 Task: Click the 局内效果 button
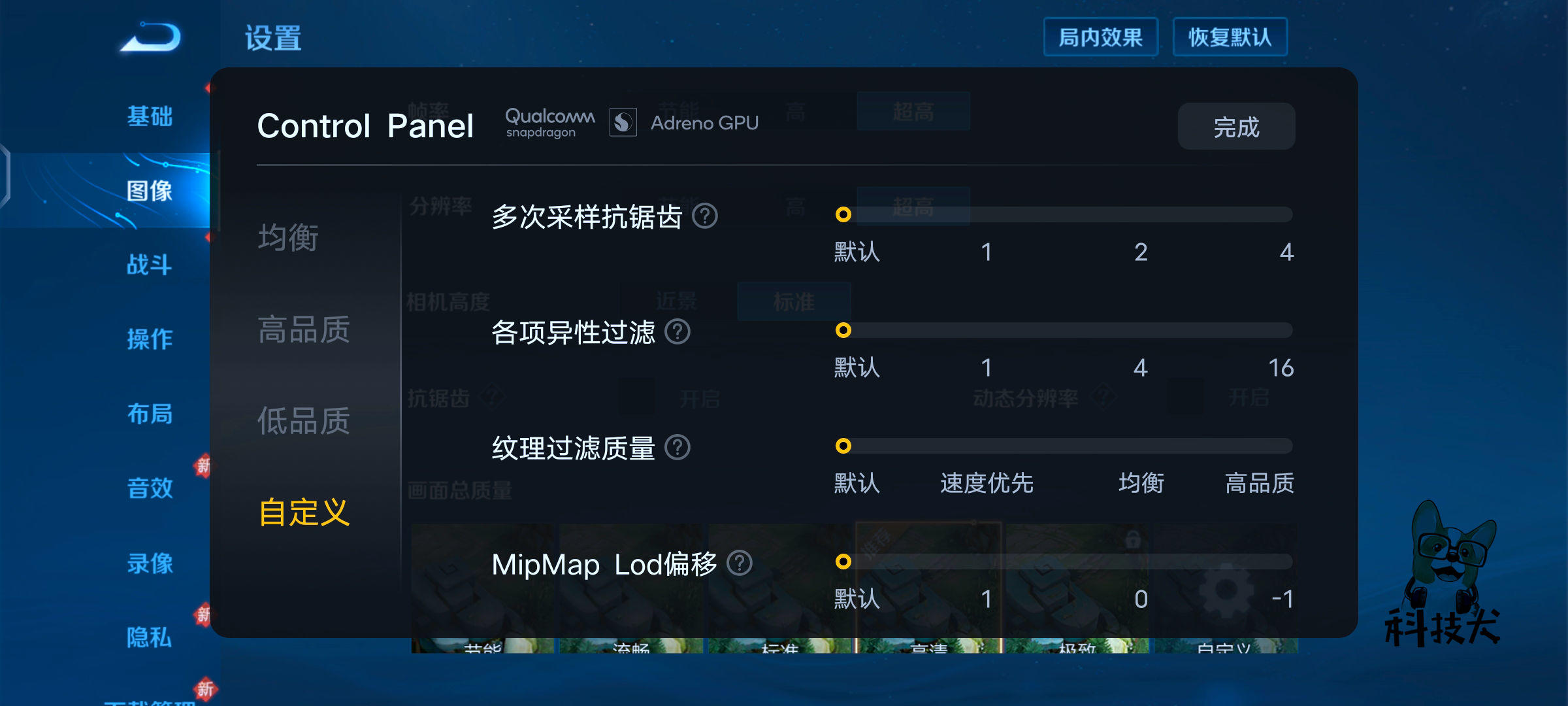tap(1101, 37)
